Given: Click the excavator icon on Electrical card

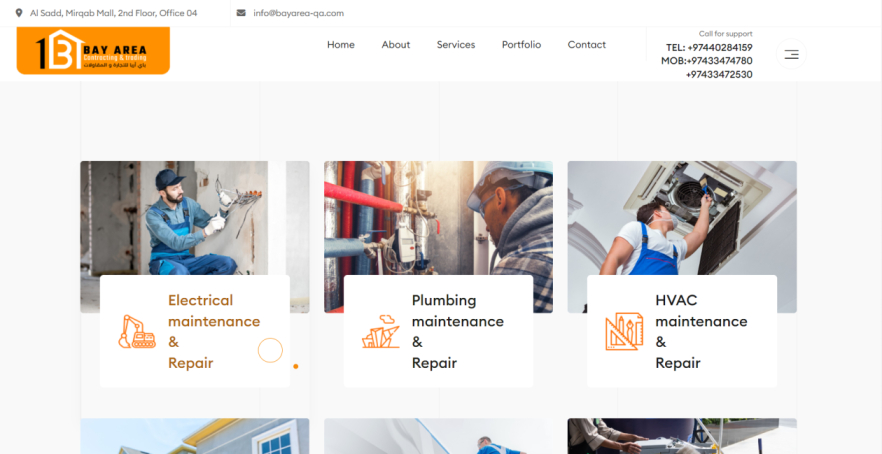Looking at the screenshot, I should pyautogui.click(x=137, y=331).
